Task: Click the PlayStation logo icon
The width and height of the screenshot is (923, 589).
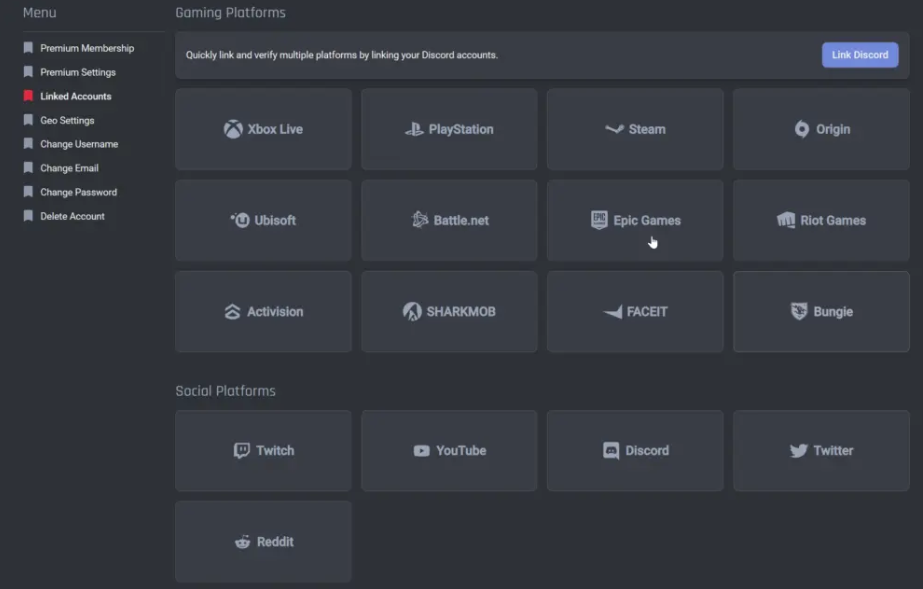Action: click(414, 129)
